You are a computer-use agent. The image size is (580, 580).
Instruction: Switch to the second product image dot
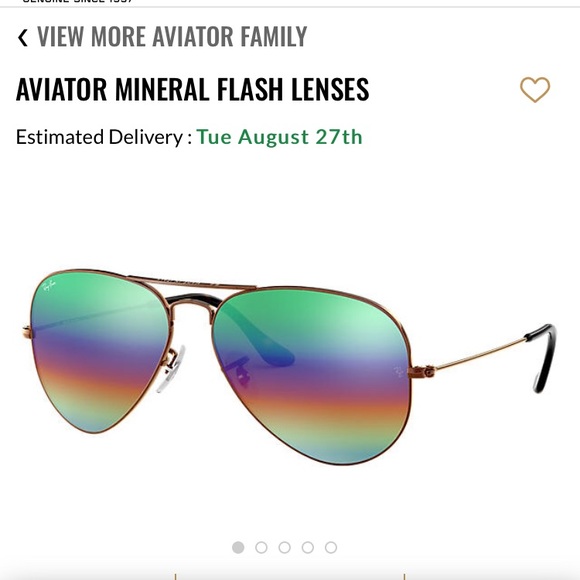pyautogui.click(x=262, y=547)
